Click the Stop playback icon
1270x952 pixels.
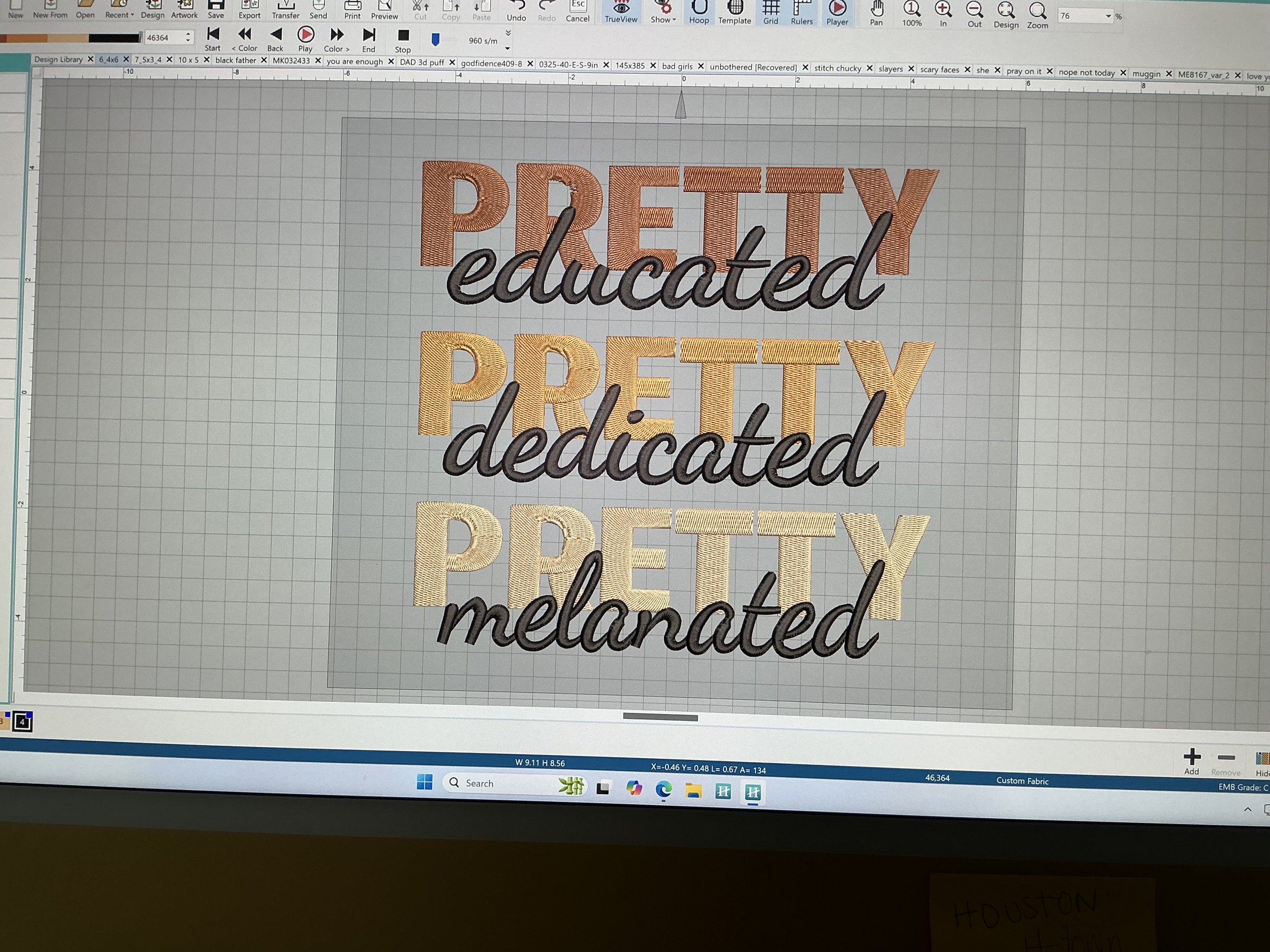click(403, 36)
